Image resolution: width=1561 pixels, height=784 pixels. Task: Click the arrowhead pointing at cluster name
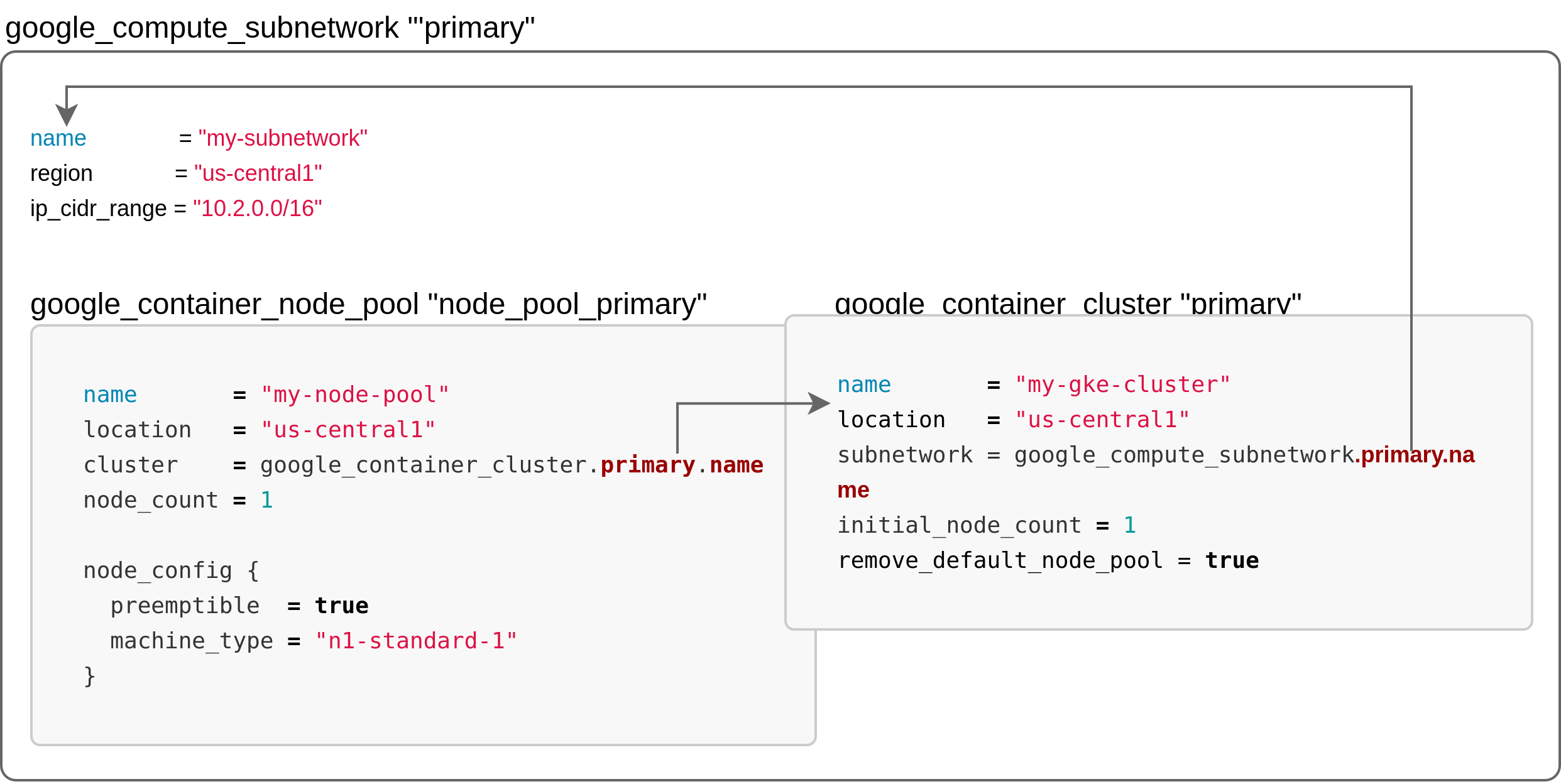tap(819, 403)
